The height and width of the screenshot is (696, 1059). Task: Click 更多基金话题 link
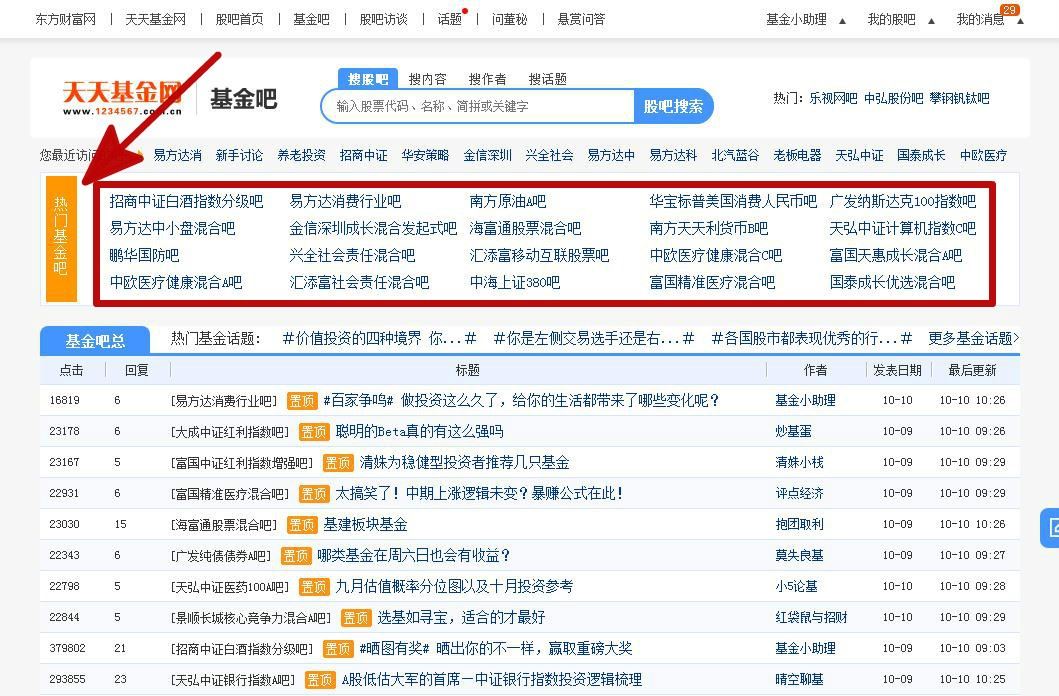coord(973,338)
